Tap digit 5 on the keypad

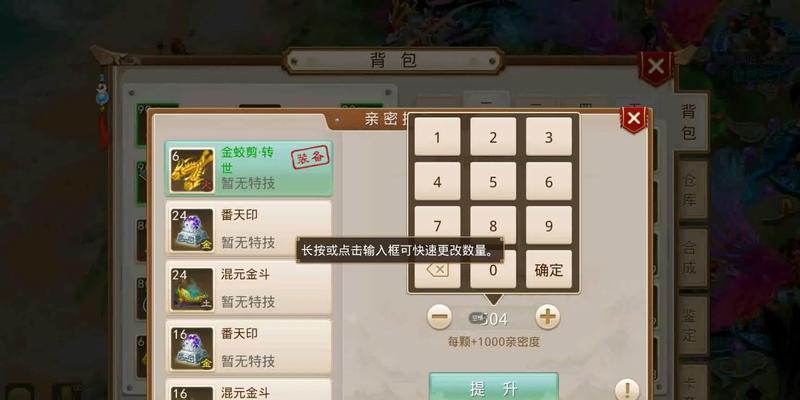tap(493, 181)
